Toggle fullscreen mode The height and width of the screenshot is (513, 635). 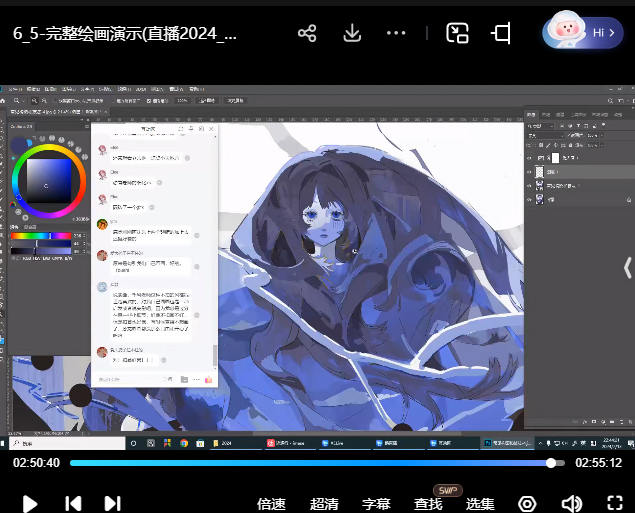615,503
